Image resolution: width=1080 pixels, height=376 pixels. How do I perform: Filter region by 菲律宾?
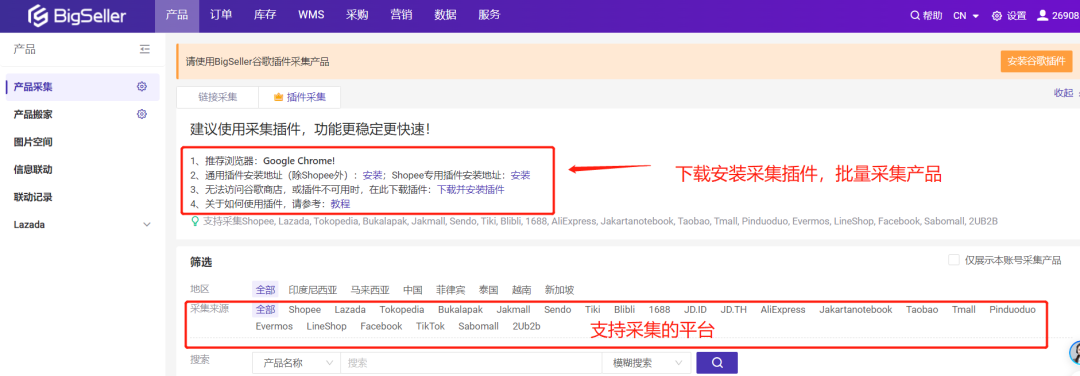click(x=450, y=290)
